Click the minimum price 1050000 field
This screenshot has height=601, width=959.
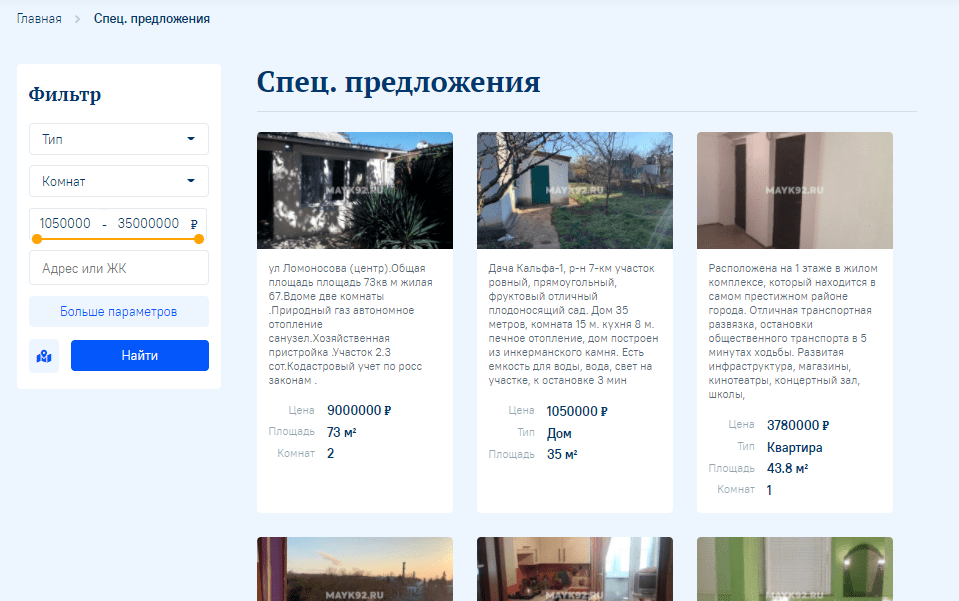pyautogui.click(x=65, y=224)
